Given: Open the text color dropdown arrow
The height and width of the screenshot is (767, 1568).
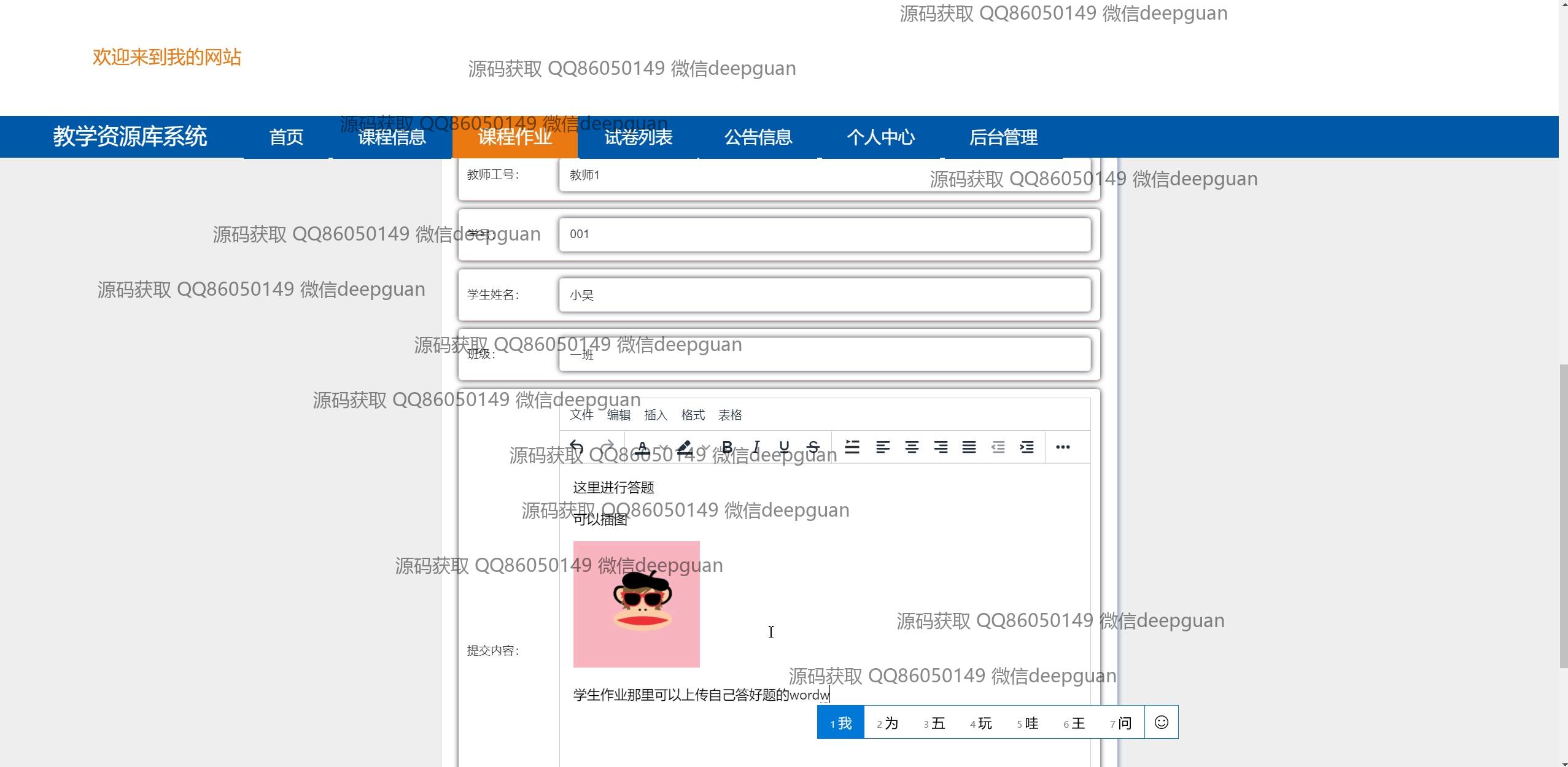Looking at the screenshot, I should tap(665, 447).
